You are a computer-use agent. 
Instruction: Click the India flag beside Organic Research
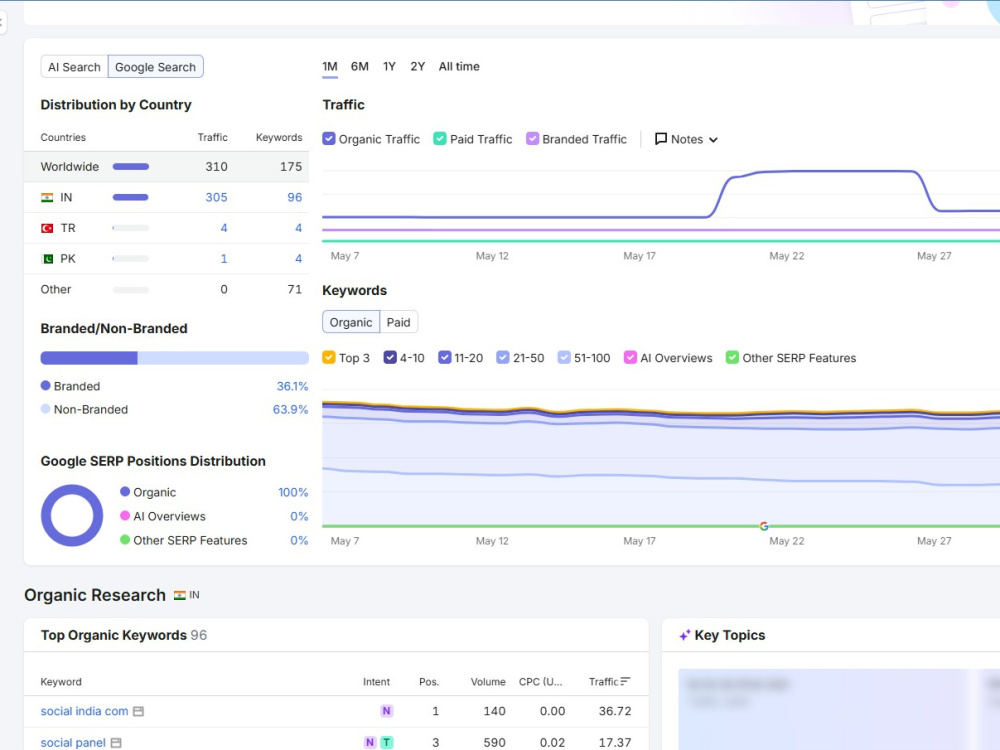point(180,595)
